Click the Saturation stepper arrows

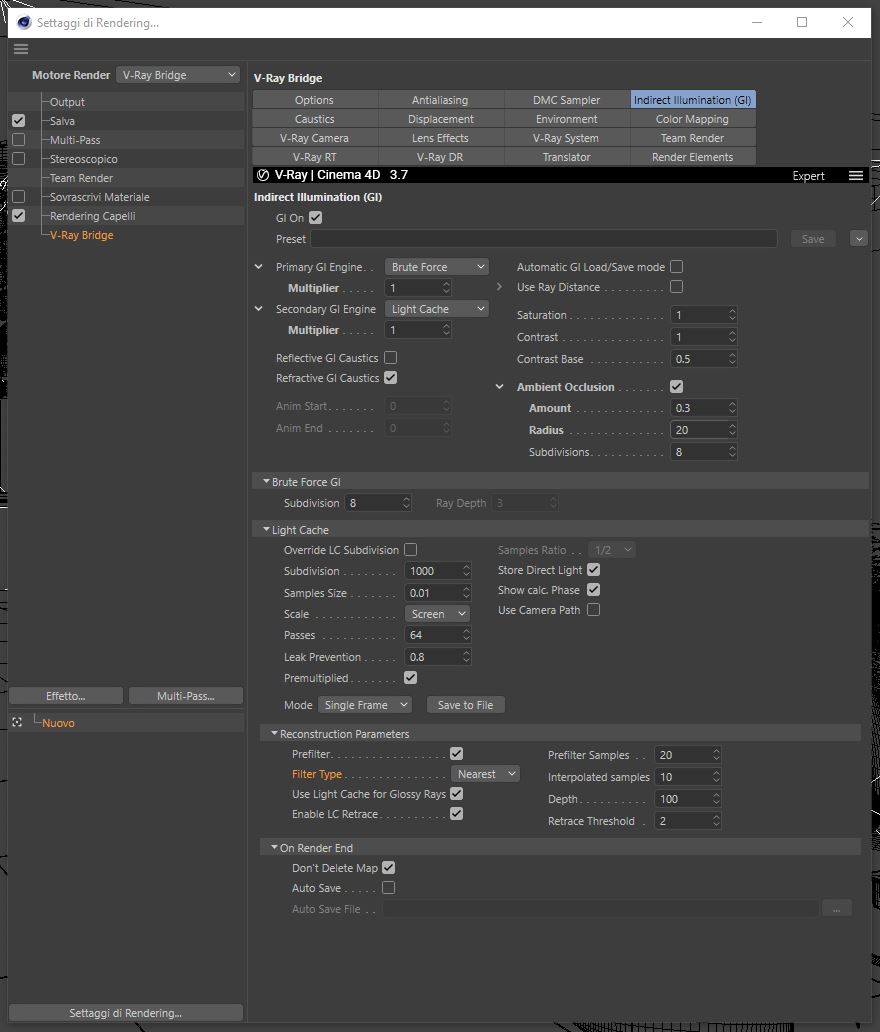[x=732, y=315]
